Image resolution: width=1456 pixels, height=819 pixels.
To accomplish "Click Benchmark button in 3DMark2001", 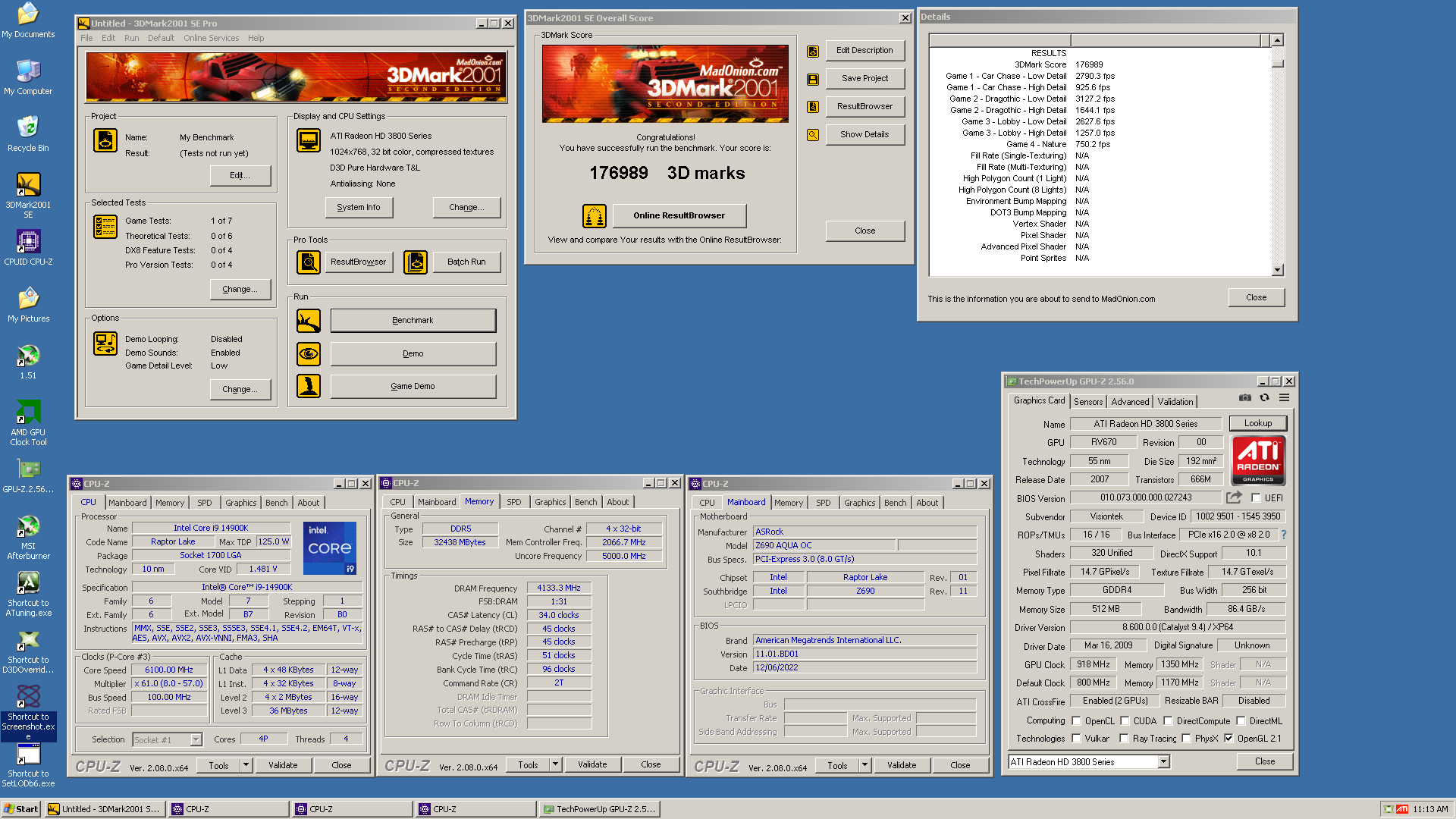I will point(413,321).
